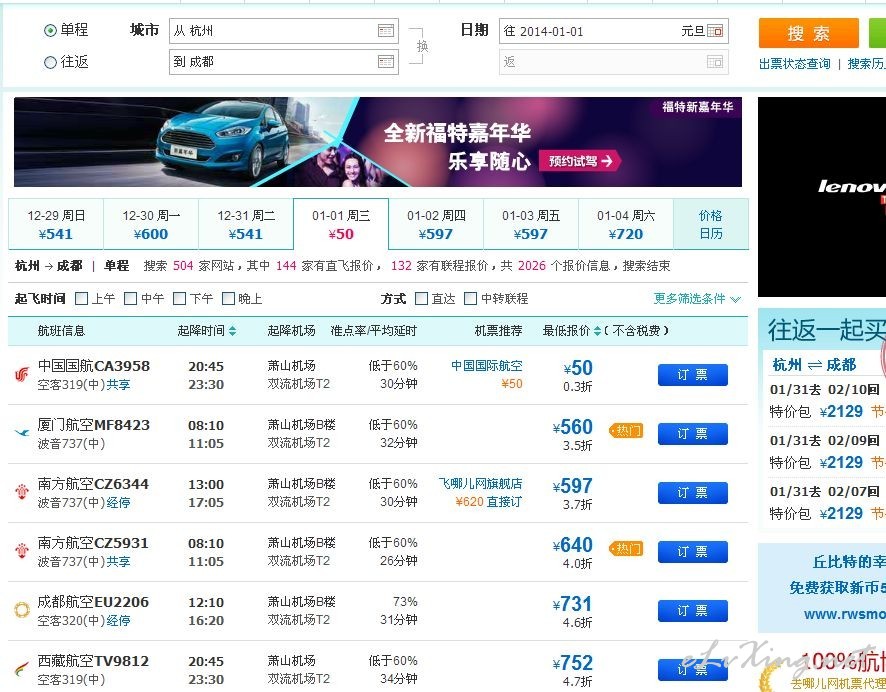This screenshot has height=692, width=886.
Task: Click 经停 link under 南方航空CZ6344
Action: pos(119,503)
